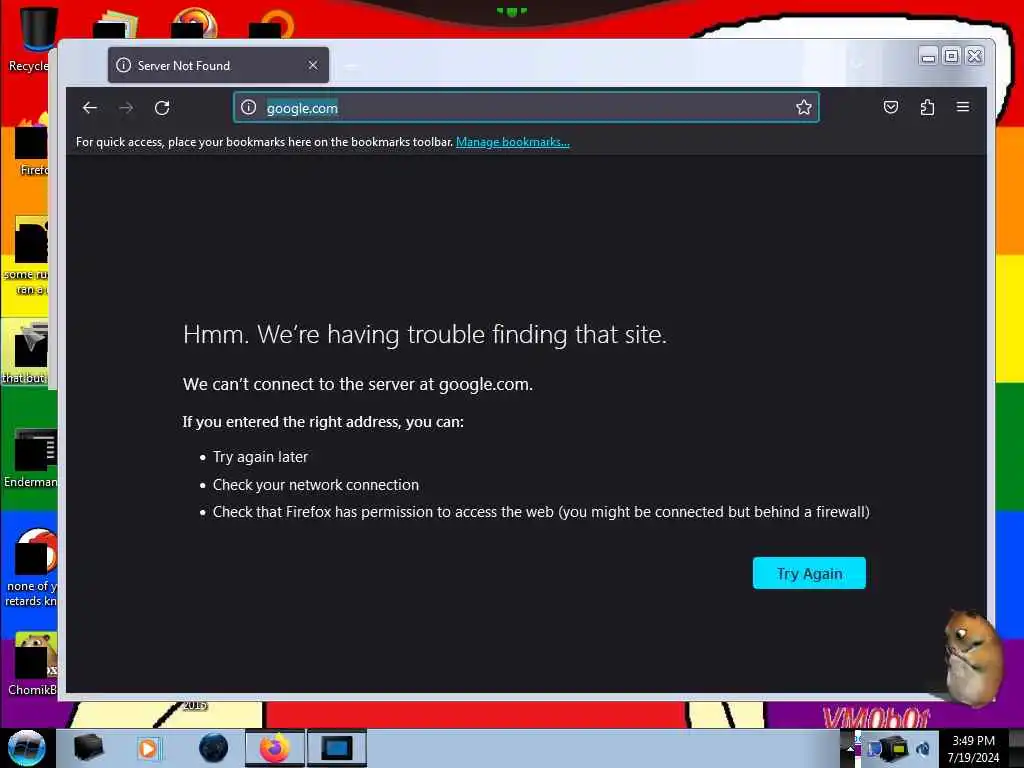Click 'We can't connect to the server' text
Viewport: 1024px width, 768px height.
358,384
